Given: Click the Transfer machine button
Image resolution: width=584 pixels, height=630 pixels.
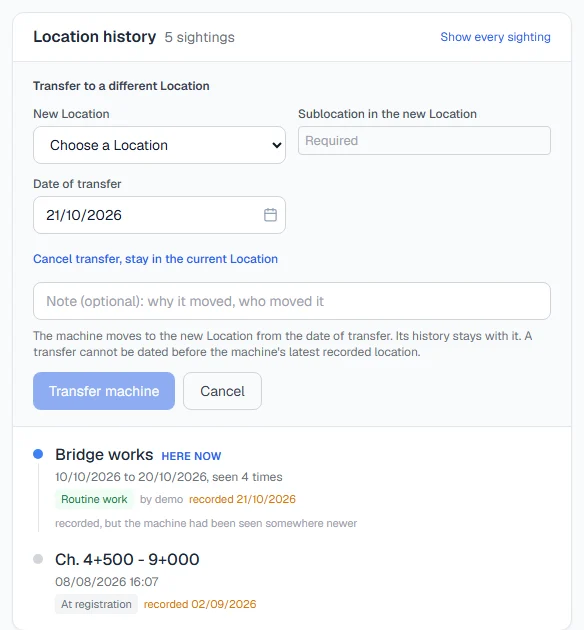Looking at the screenshot, I should coord(104,391).
